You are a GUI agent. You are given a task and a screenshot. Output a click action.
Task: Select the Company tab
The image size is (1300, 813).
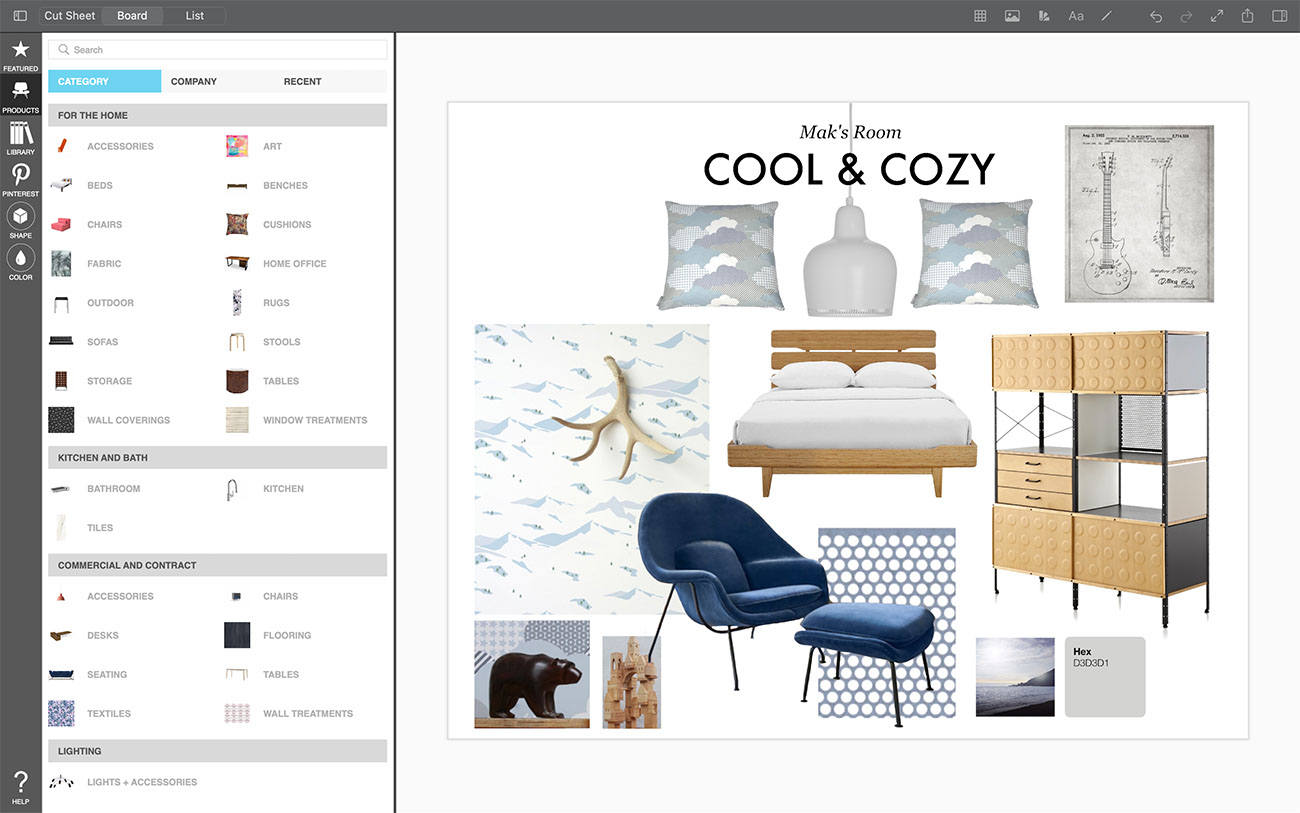(194, 82)
